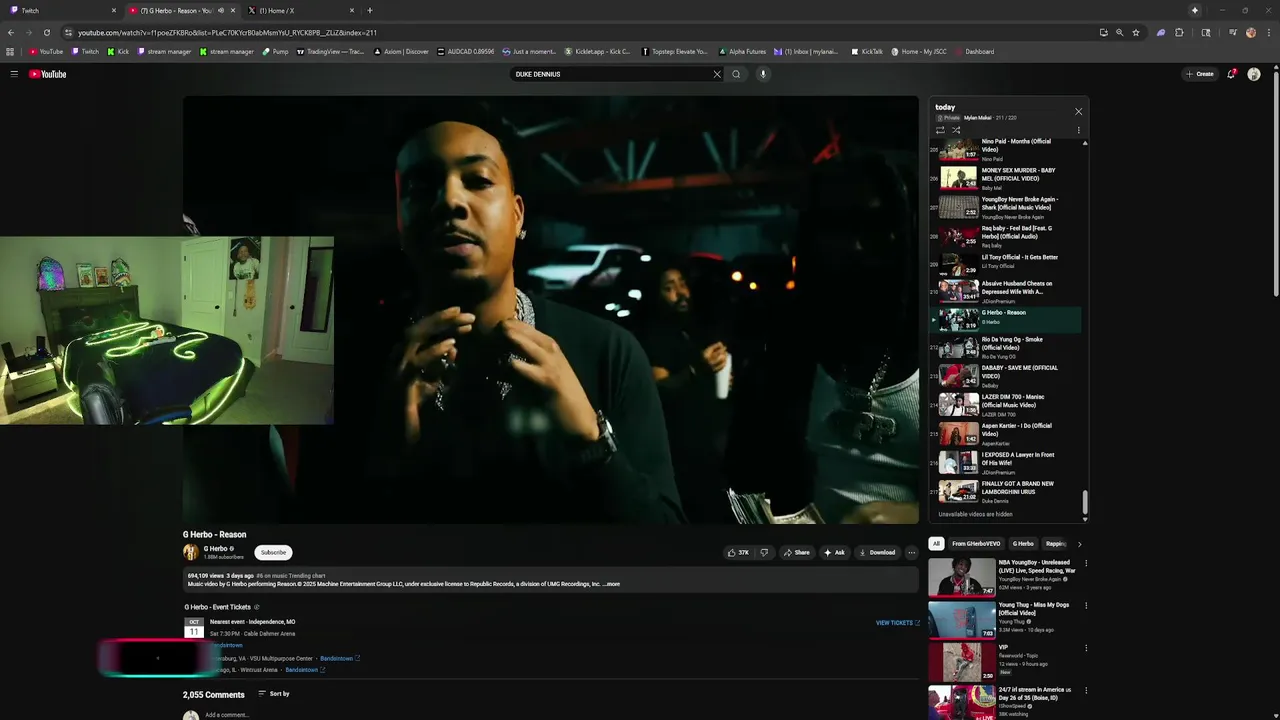Open the YouTube hamburger guide menu
The height and width of the screenshot is (720, 1280).
coord(14,74)
